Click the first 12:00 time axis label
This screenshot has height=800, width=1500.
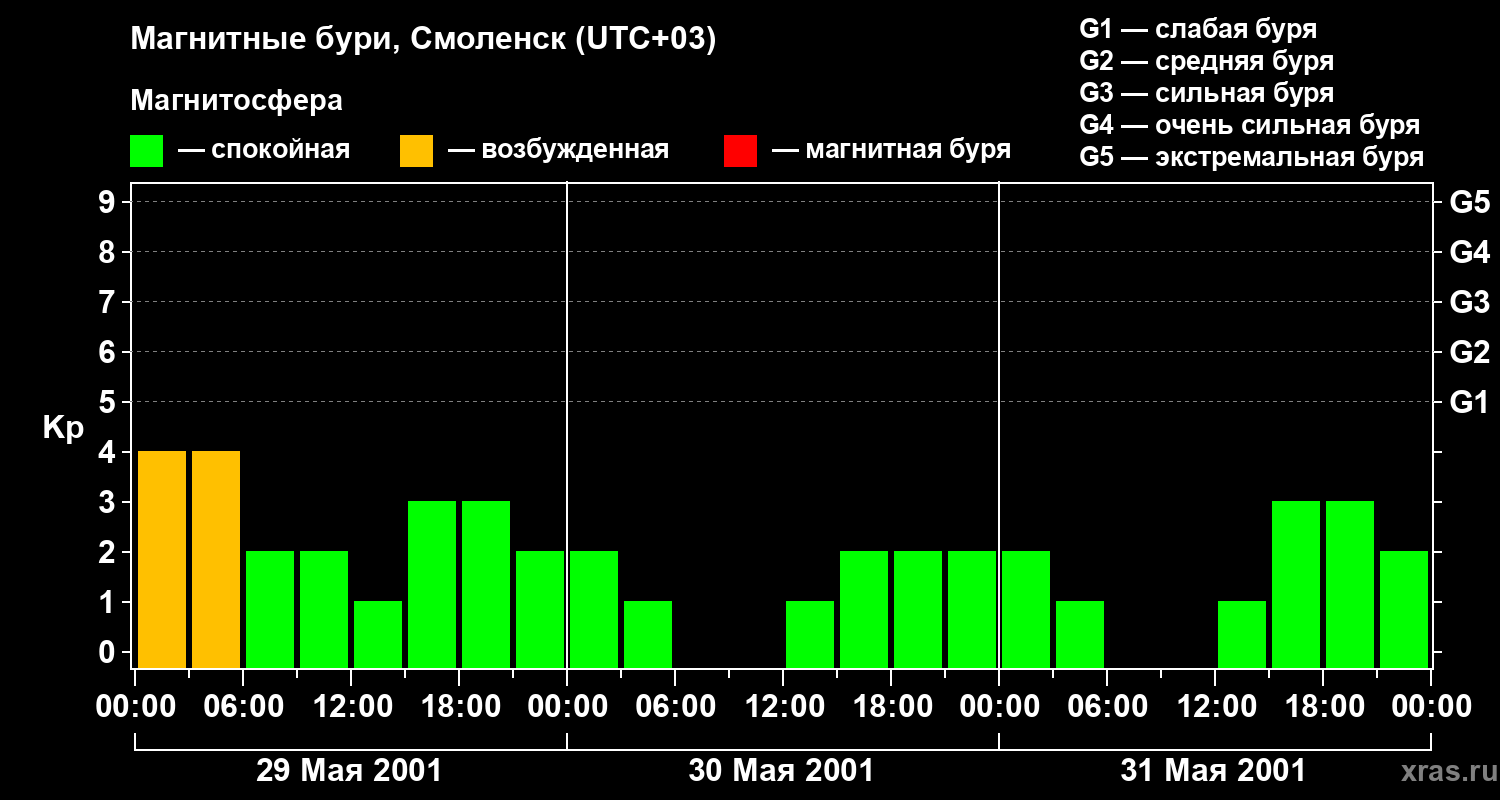coord(351,707)
